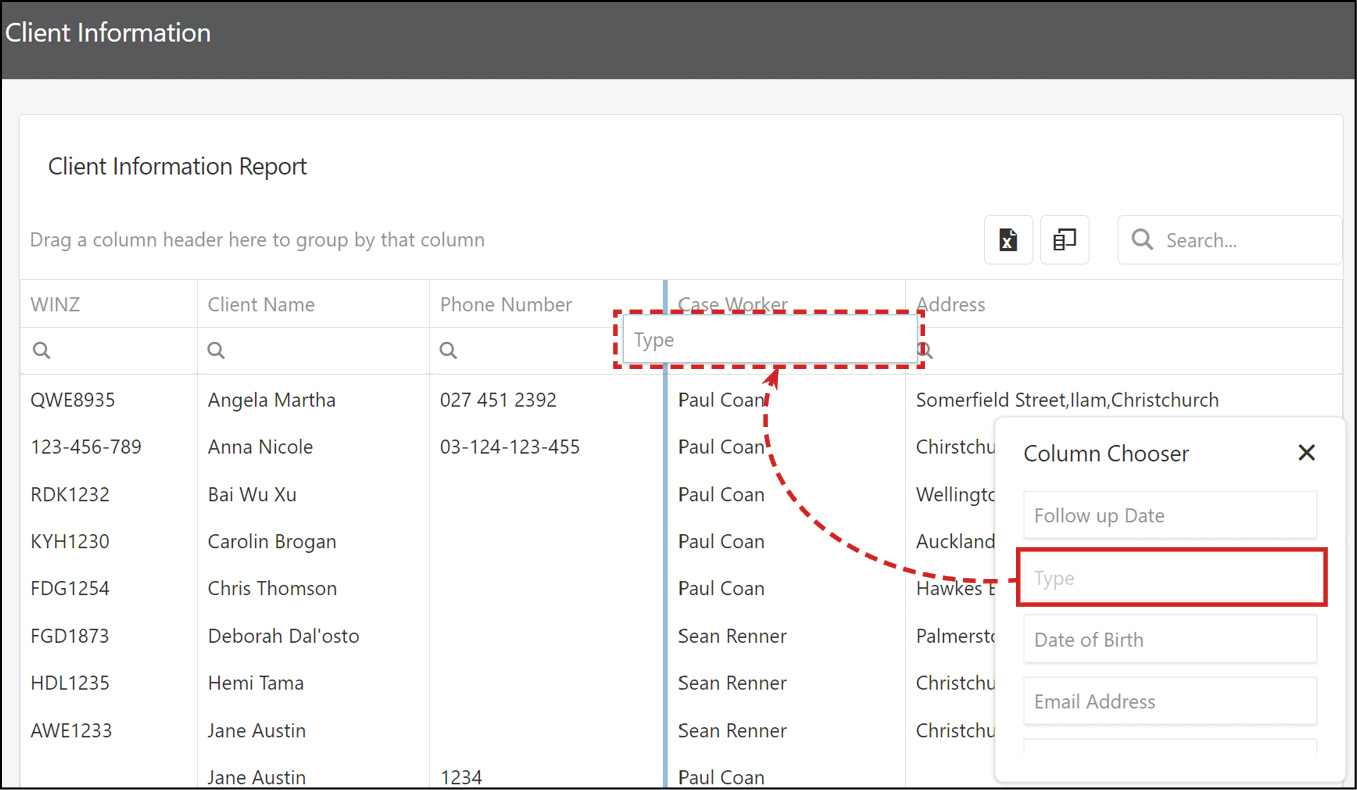Select Date of Birth in the Column Chooser
The height and width of the screenshot is (790, 1357).
pyautogui.click(x=1170, y=639)
